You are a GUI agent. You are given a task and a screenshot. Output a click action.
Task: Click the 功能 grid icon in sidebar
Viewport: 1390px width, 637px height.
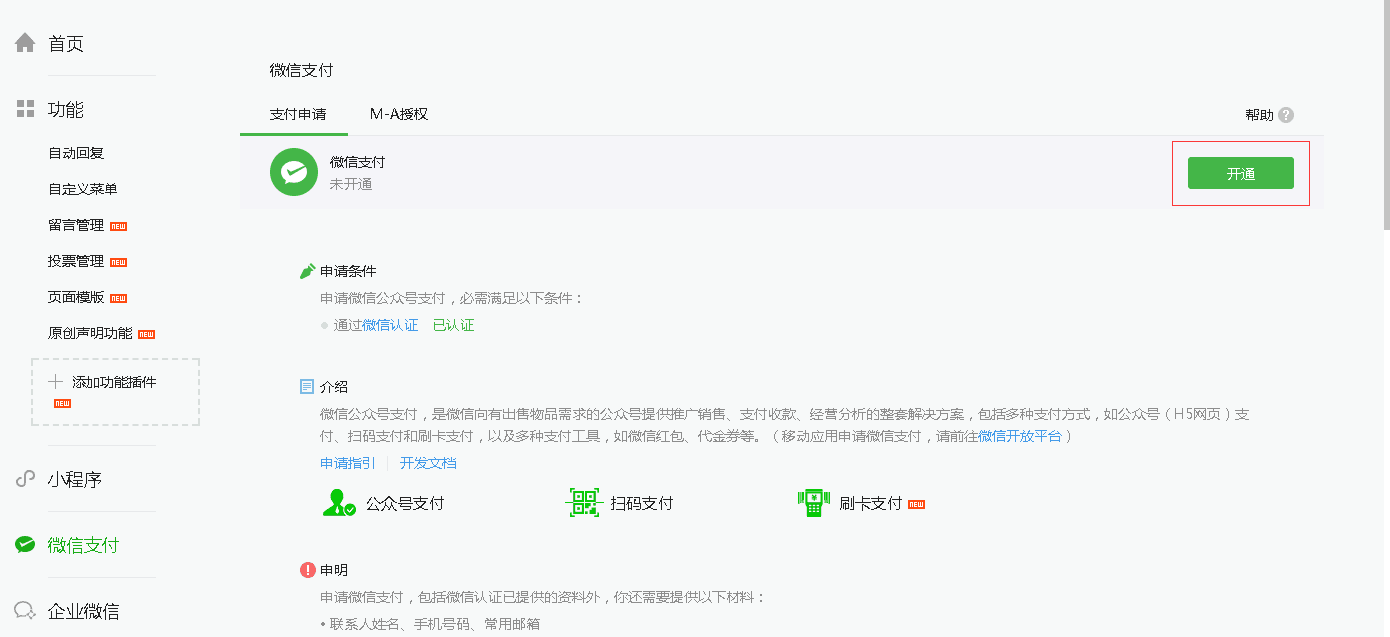coord(25,109)
